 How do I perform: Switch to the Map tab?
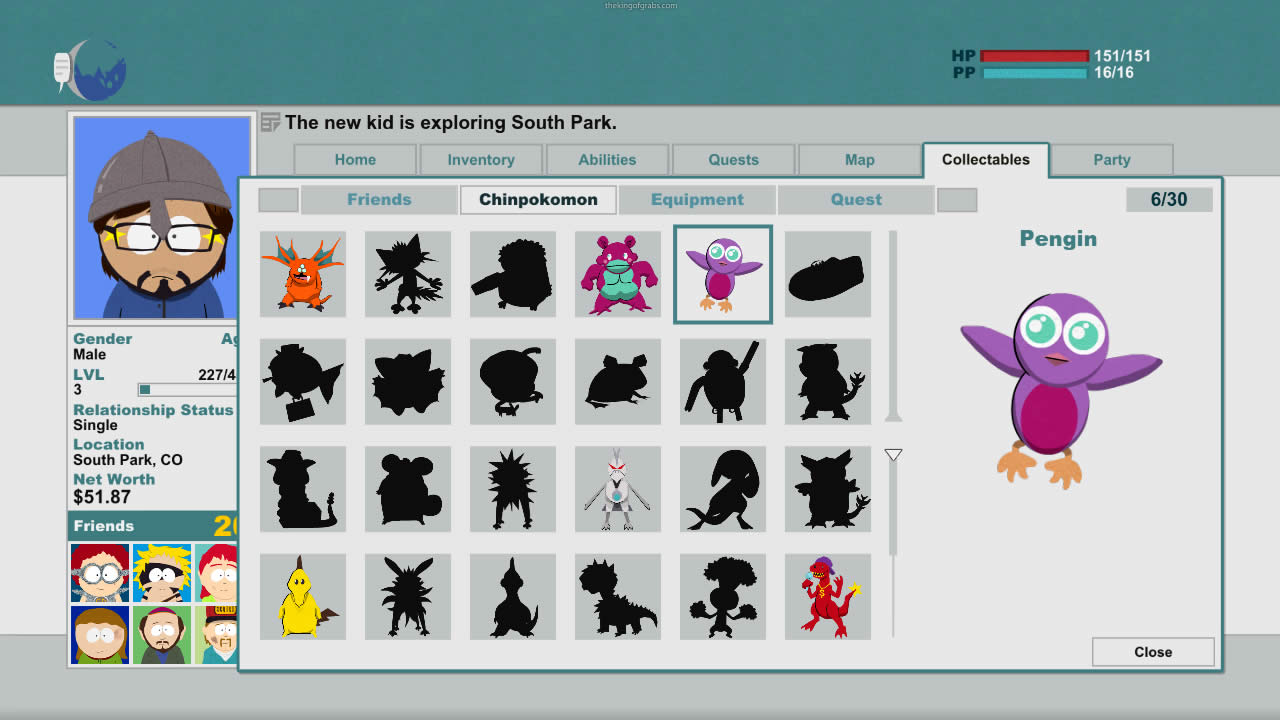[859, 160]
